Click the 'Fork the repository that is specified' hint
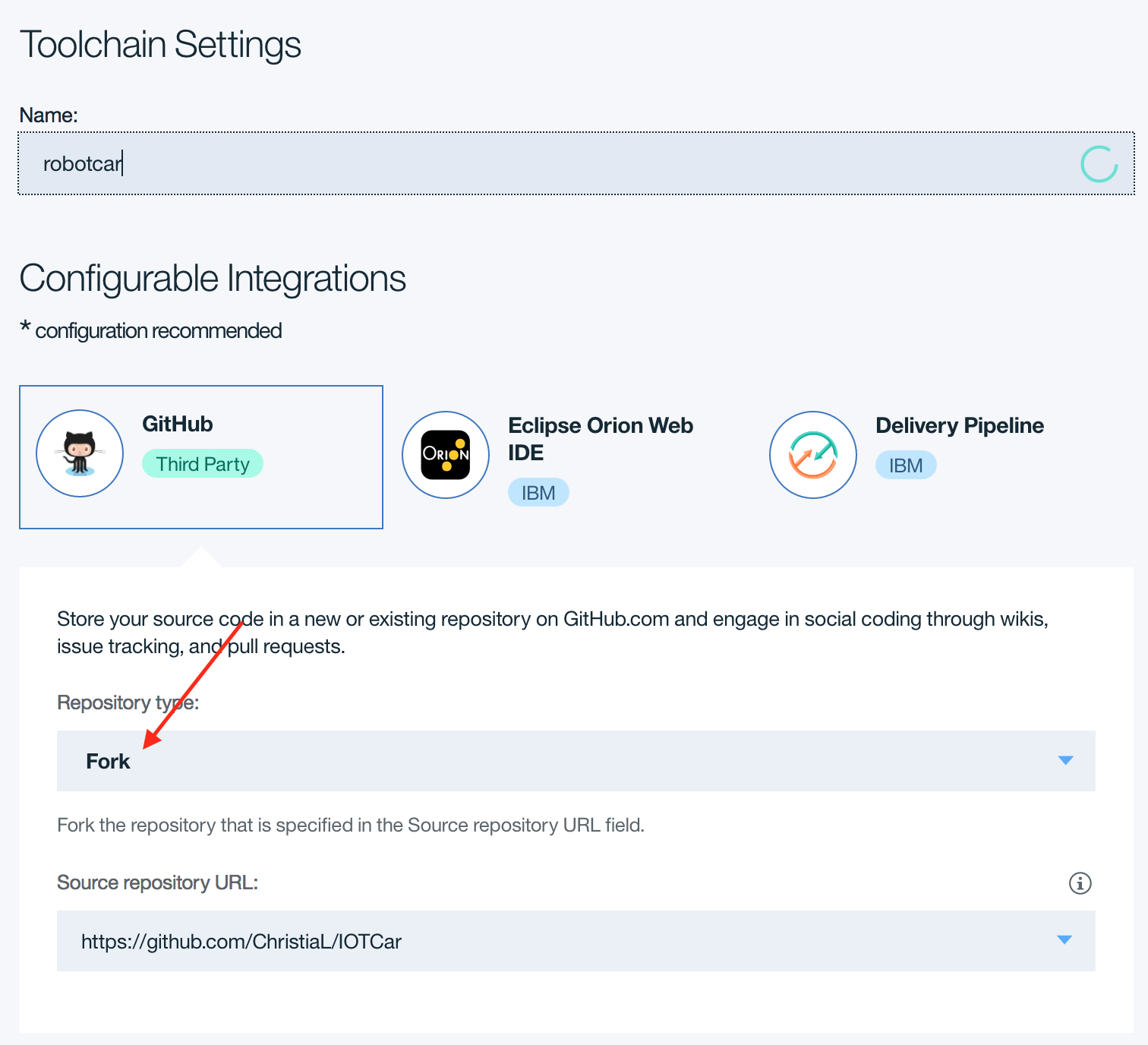 pos(351,826)
